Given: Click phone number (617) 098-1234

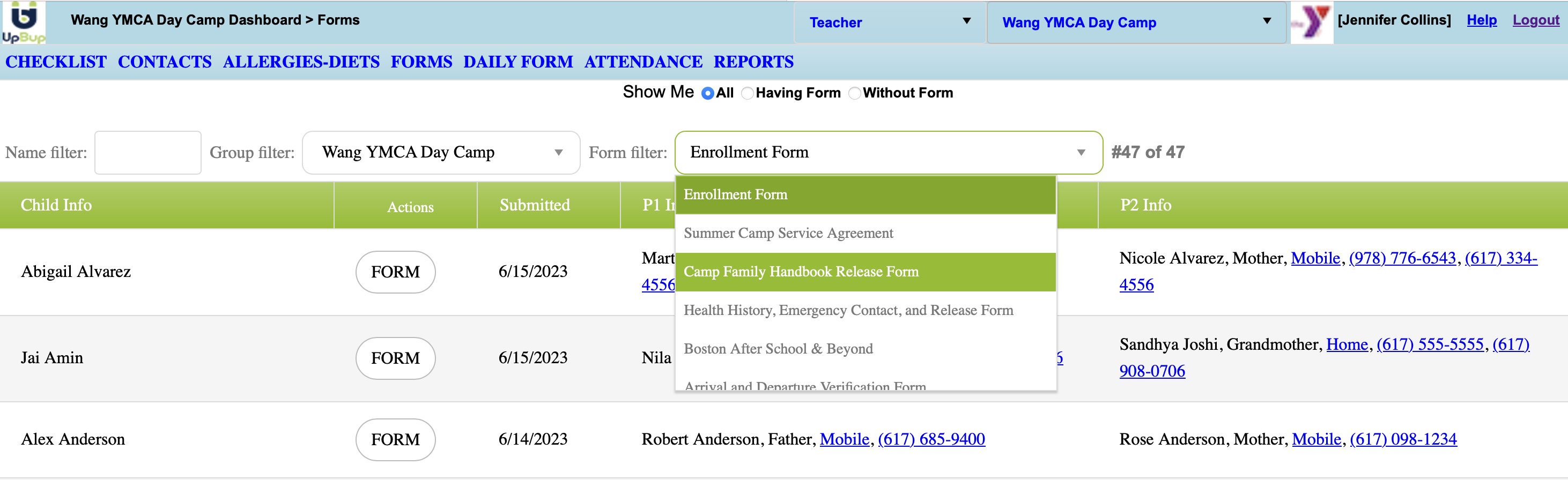Looking at the screenshot, I should [x=1403, y=439].
